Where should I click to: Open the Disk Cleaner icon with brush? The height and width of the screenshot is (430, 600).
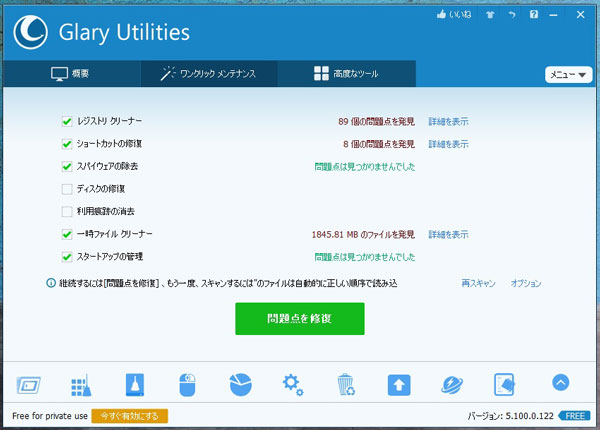pyautogui.click(x=135, y=384)
